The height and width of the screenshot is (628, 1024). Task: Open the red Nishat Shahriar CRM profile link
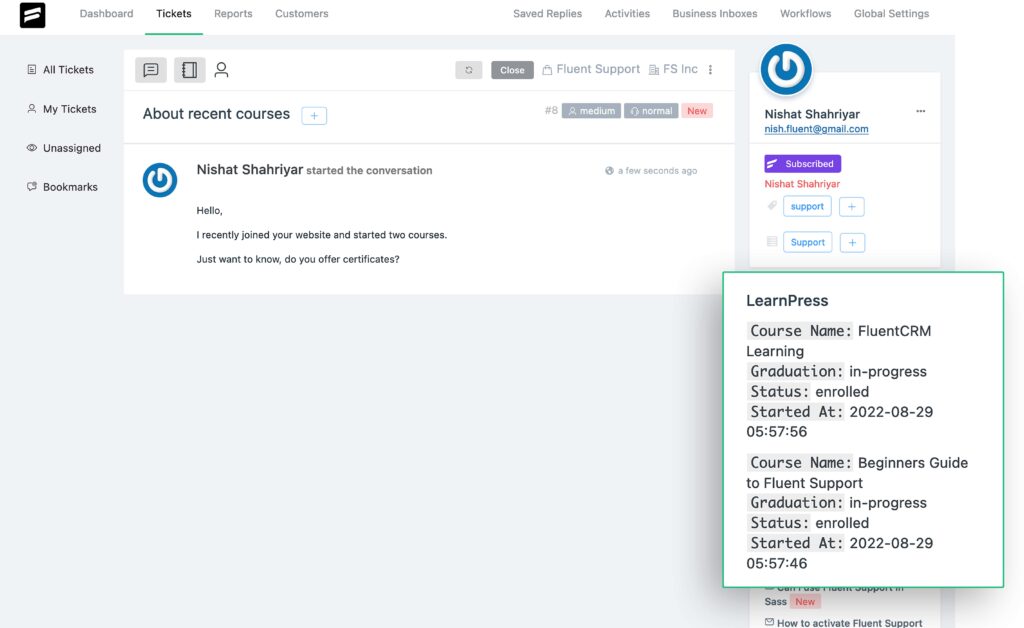[802, 184]
